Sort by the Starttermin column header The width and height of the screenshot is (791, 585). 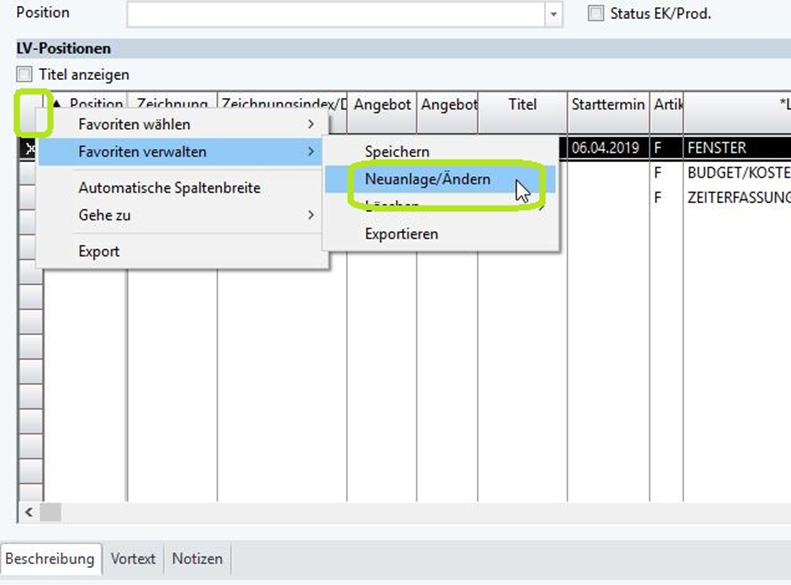608,105
